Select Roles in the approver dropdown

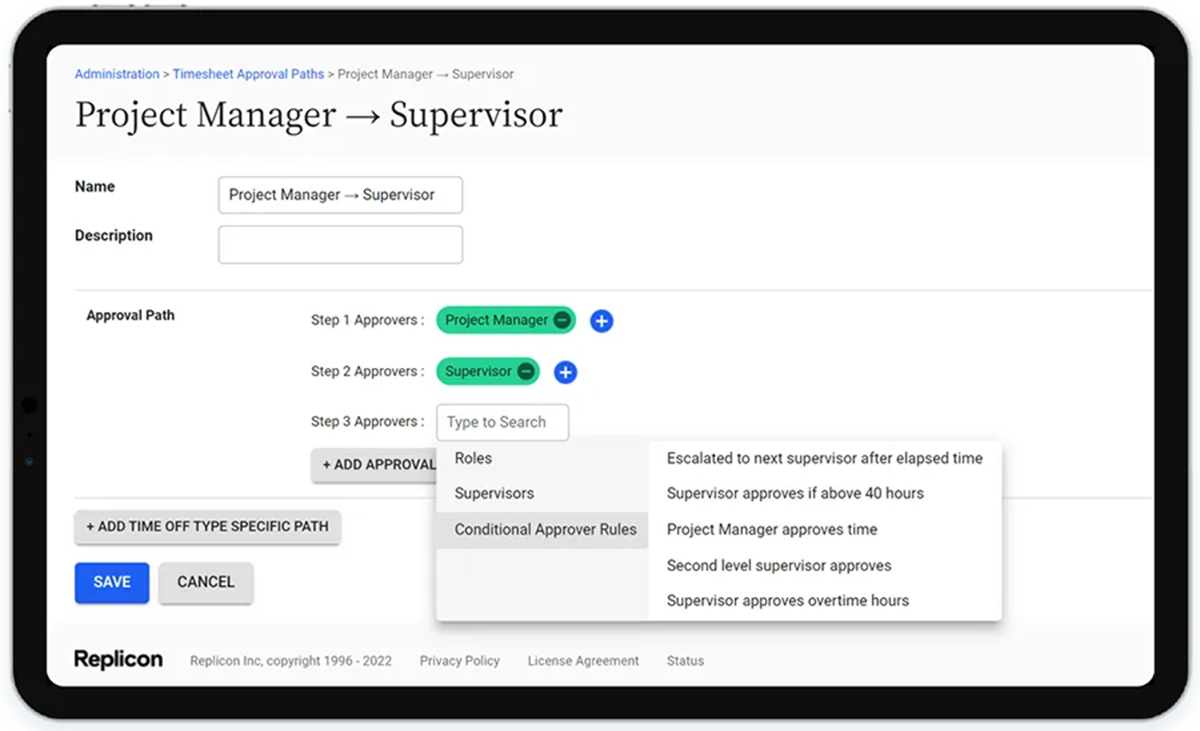pos(473,458)
